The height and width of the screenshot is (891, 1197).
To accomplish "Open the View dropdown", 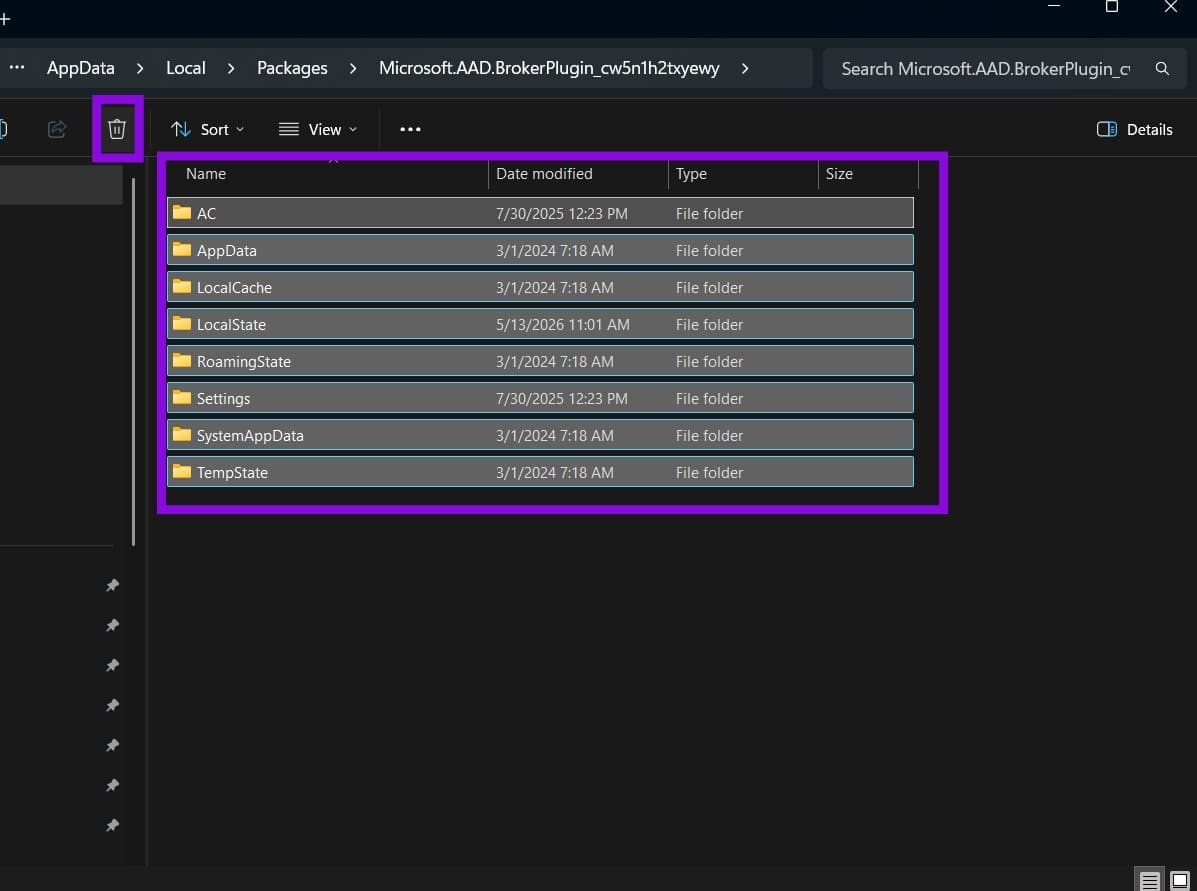I will click(x=318, y=129).
